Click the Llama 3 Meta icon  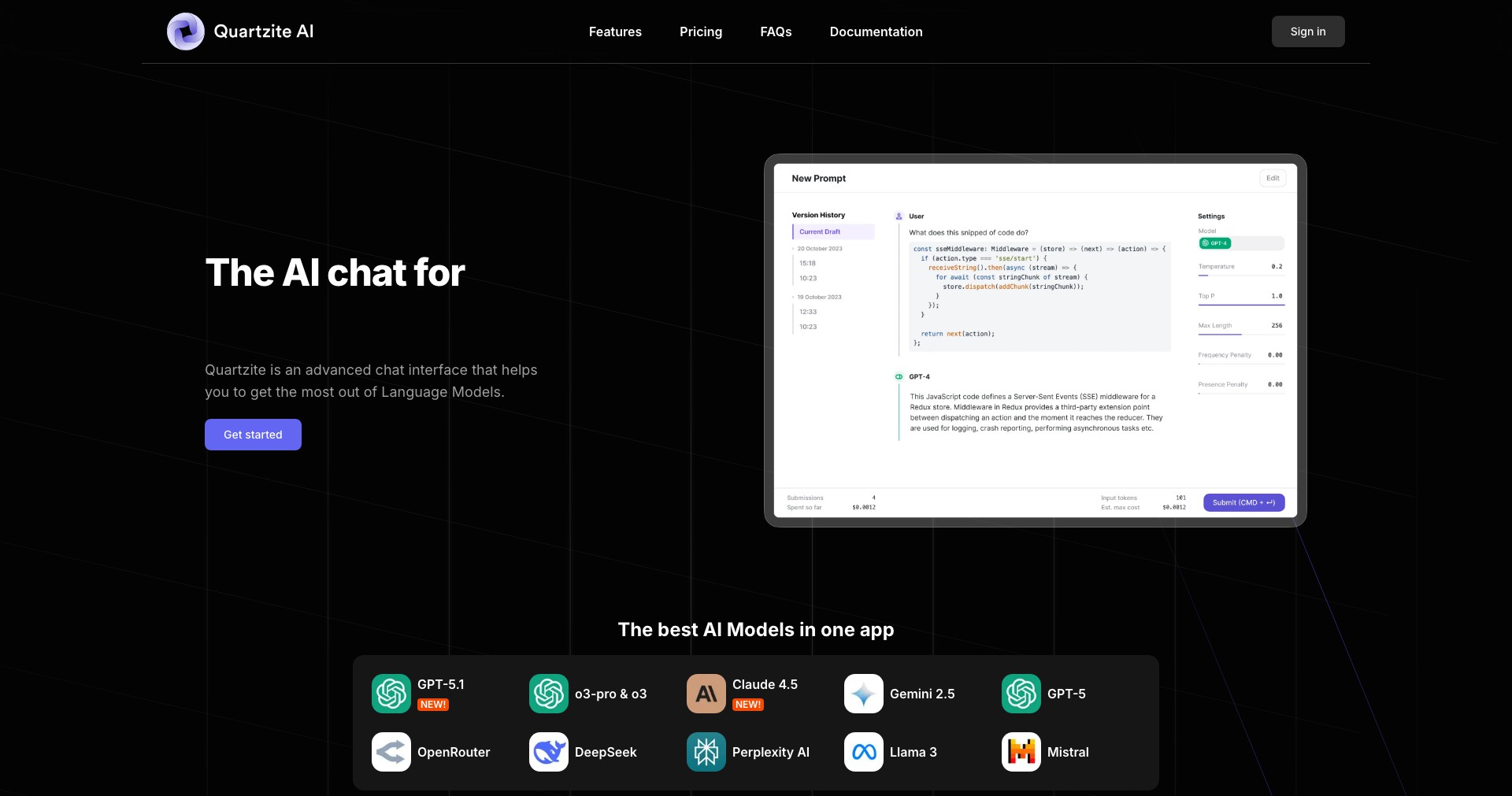864,752
